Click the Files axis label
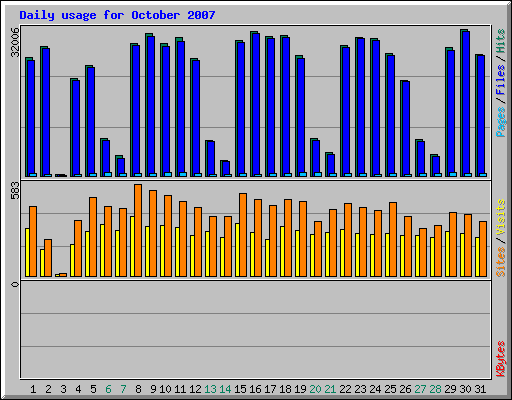This screenshot has height=400, width=512. click(501, 79)
